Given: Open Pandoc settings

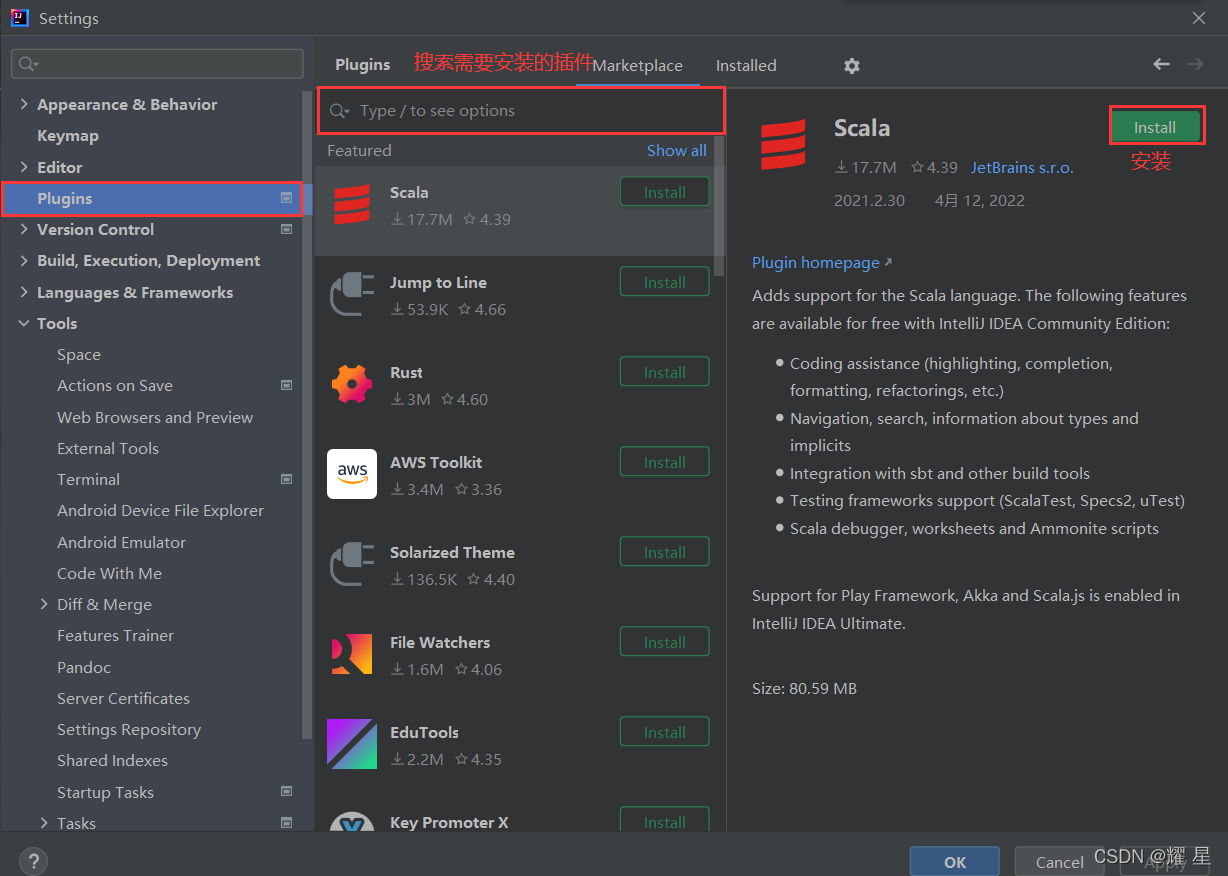Looking at the screenshot, I should coord(84,667).
